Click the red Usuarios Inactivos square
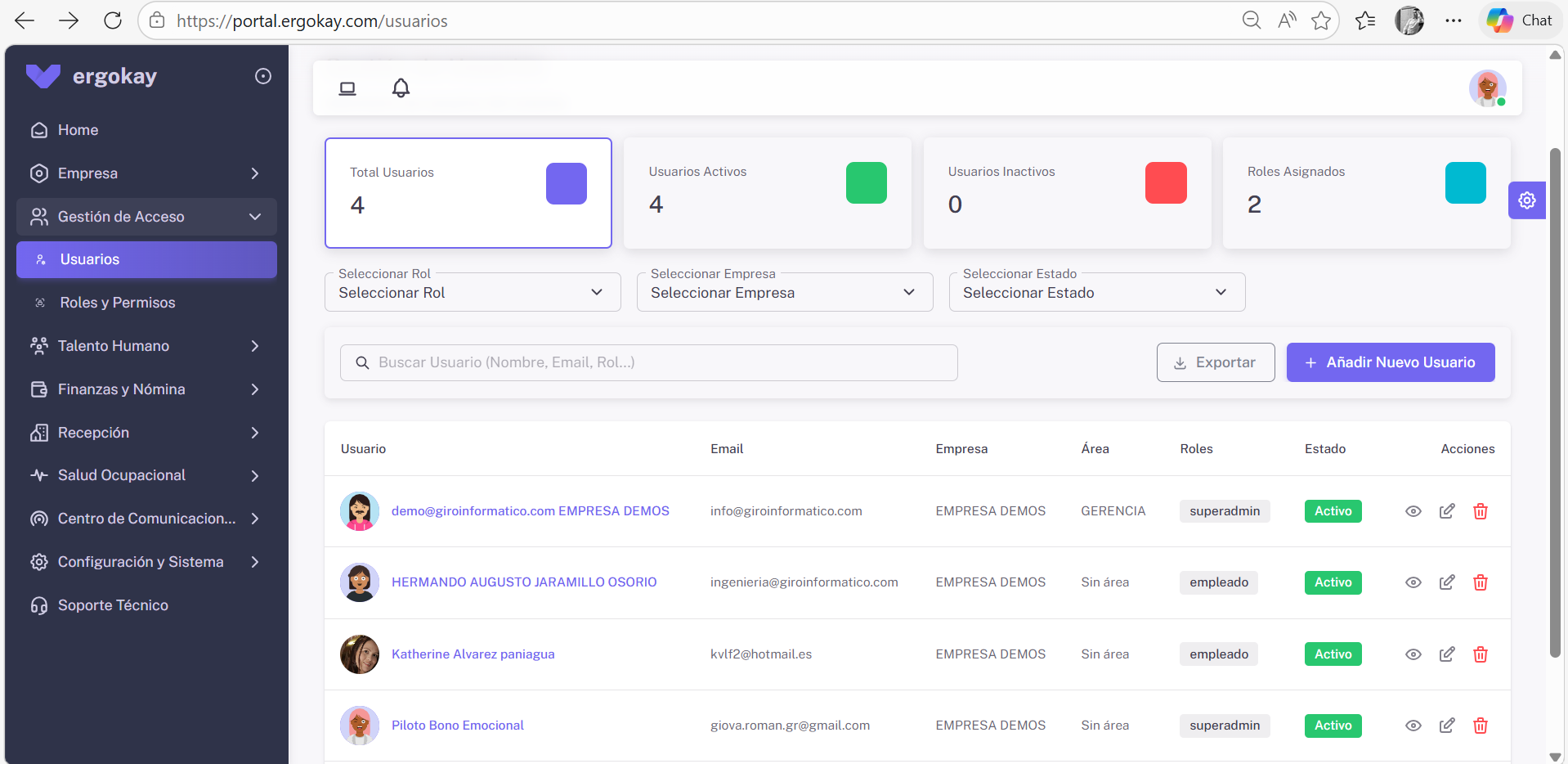Viewport: 1568px width, 764px height. [x=1166, y=182]
